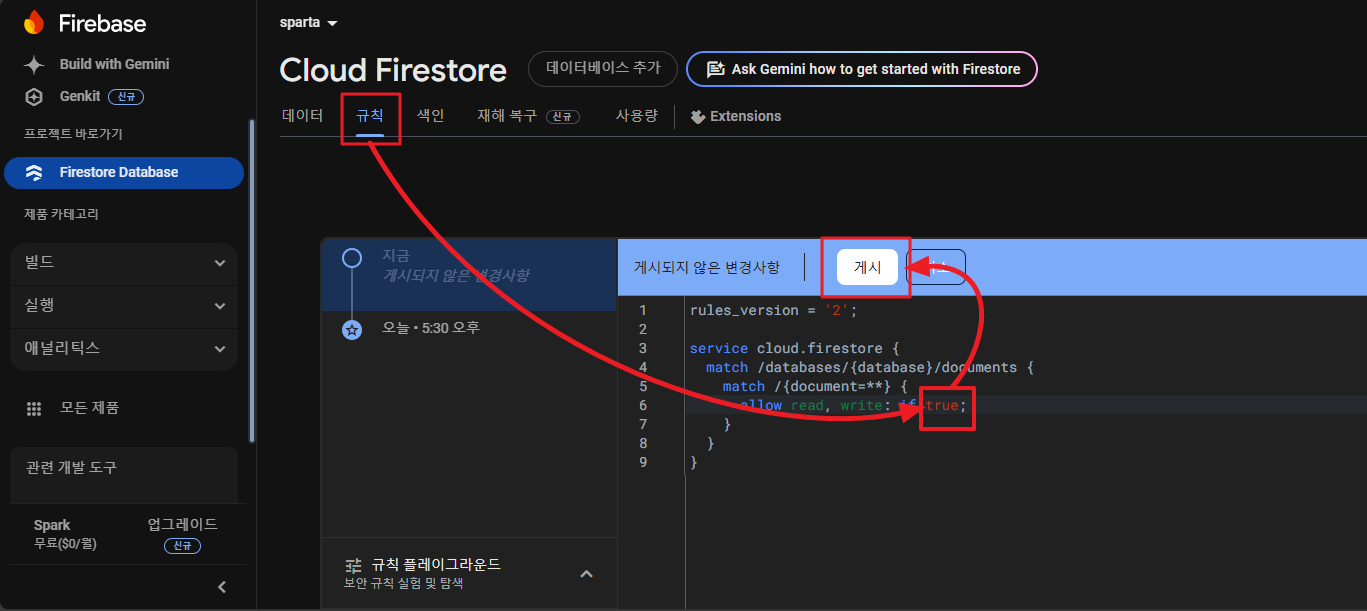Image resolution: width=1367 pixels, height=611 pixels.
Task: Select Firestore Database in sidebar
Action: tap(124, 172)
